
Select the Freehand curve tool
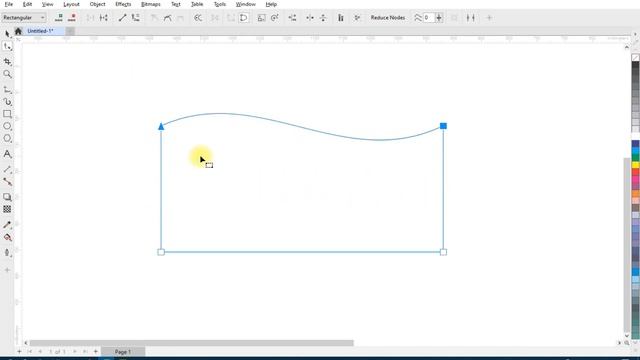pyautogui.click(x=7, y=90)
